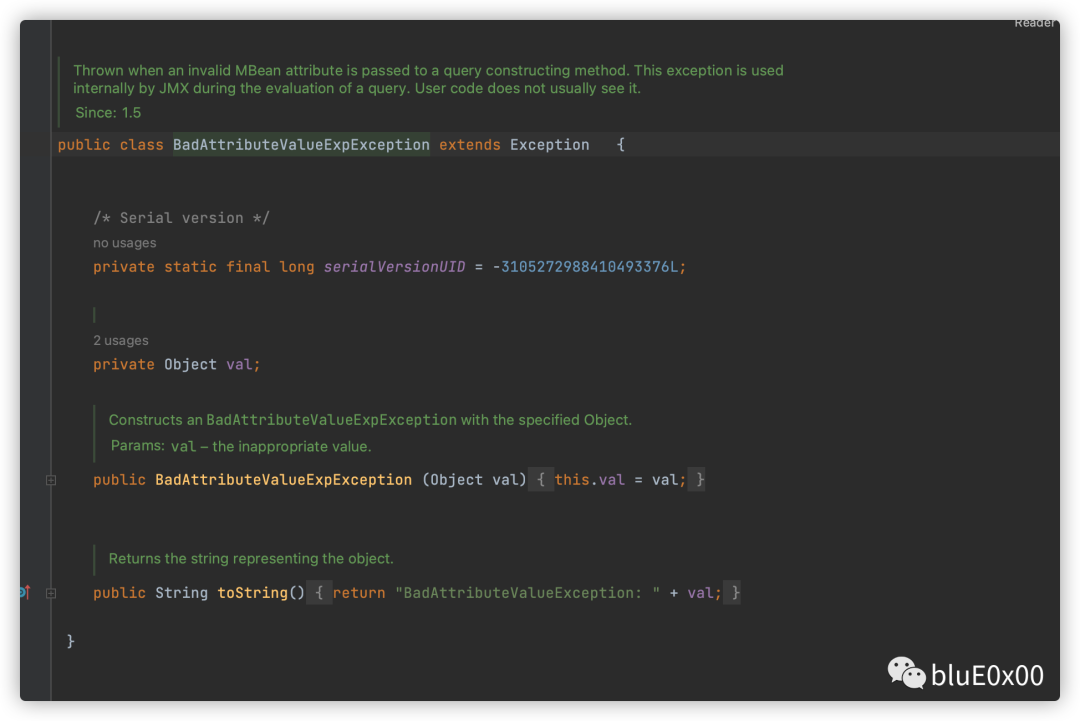The image size is (1080, 721).
Task: Select the BadAttributeValueExpException class name
Action: point(301,145)
